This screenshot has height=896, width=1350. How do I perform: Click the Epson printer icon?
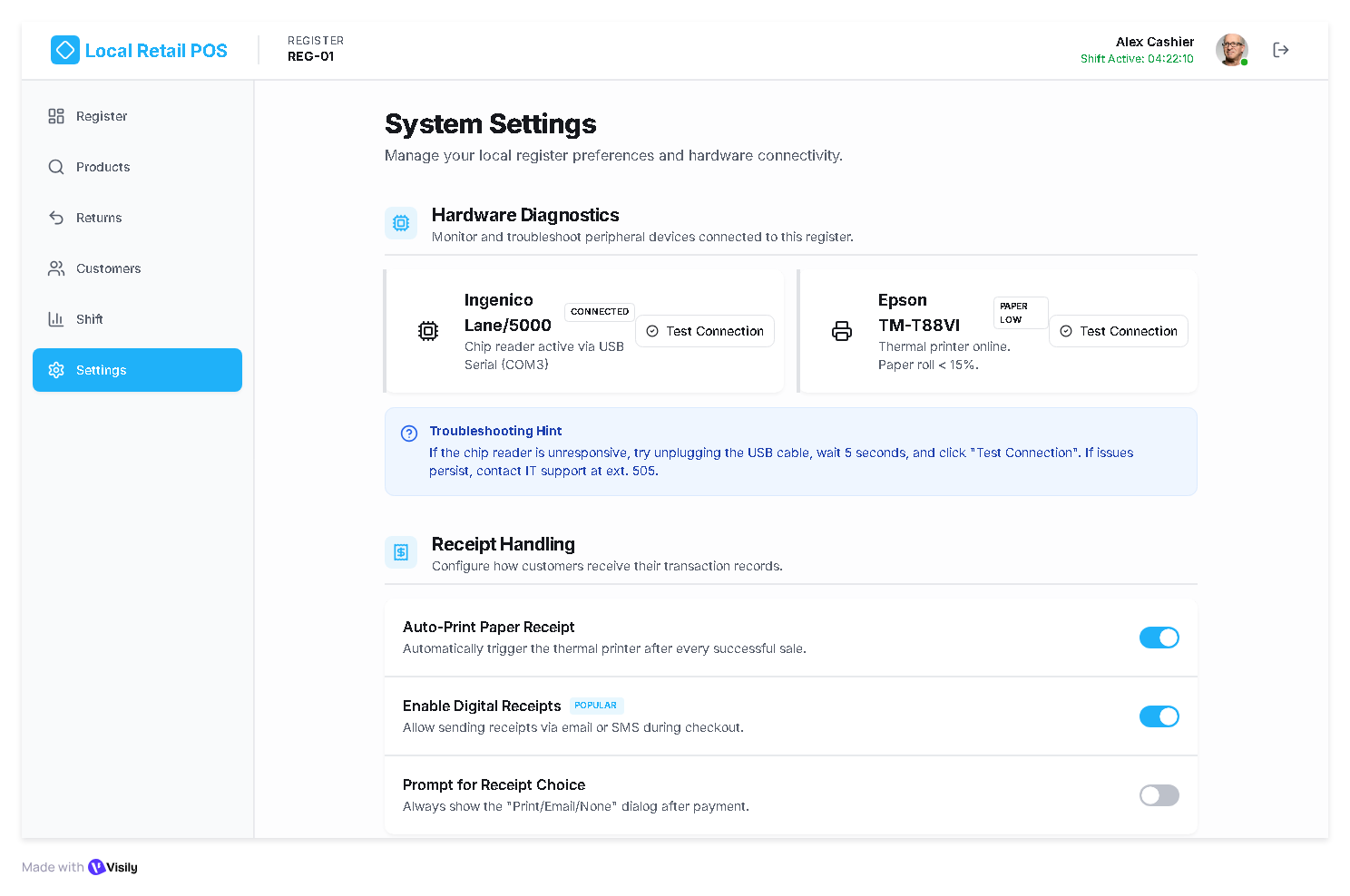[842, 331]
